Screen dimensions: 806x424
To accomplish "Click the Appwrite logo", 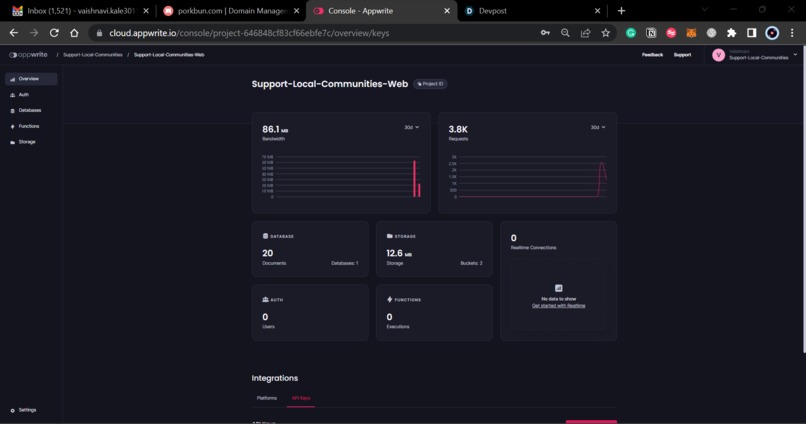I will click(28, 54).
